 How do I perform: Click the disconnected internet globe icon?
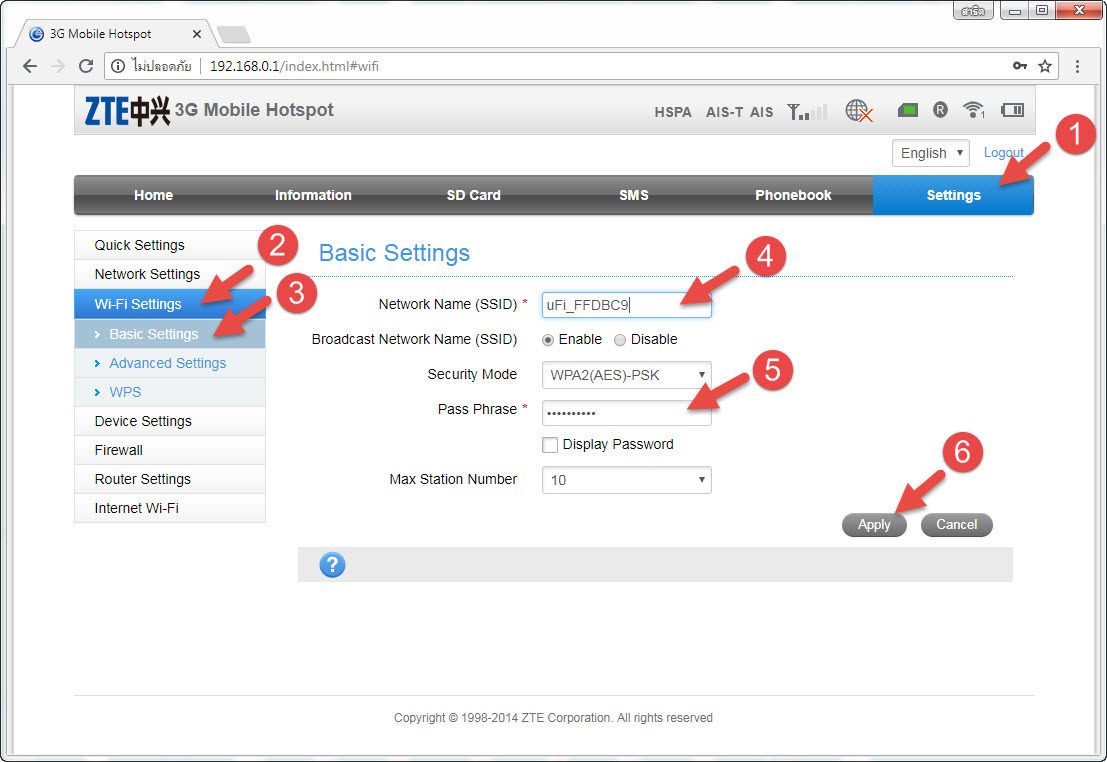(858, 110)
